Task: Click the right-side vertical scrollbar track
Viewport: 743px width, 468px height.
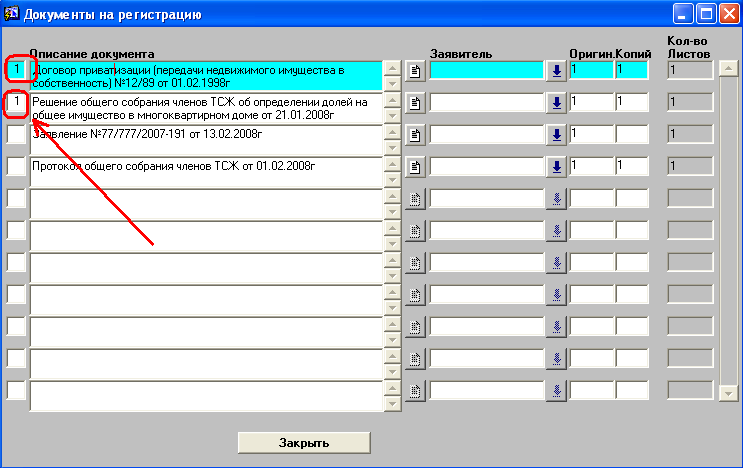Action: tap(728, 231)
